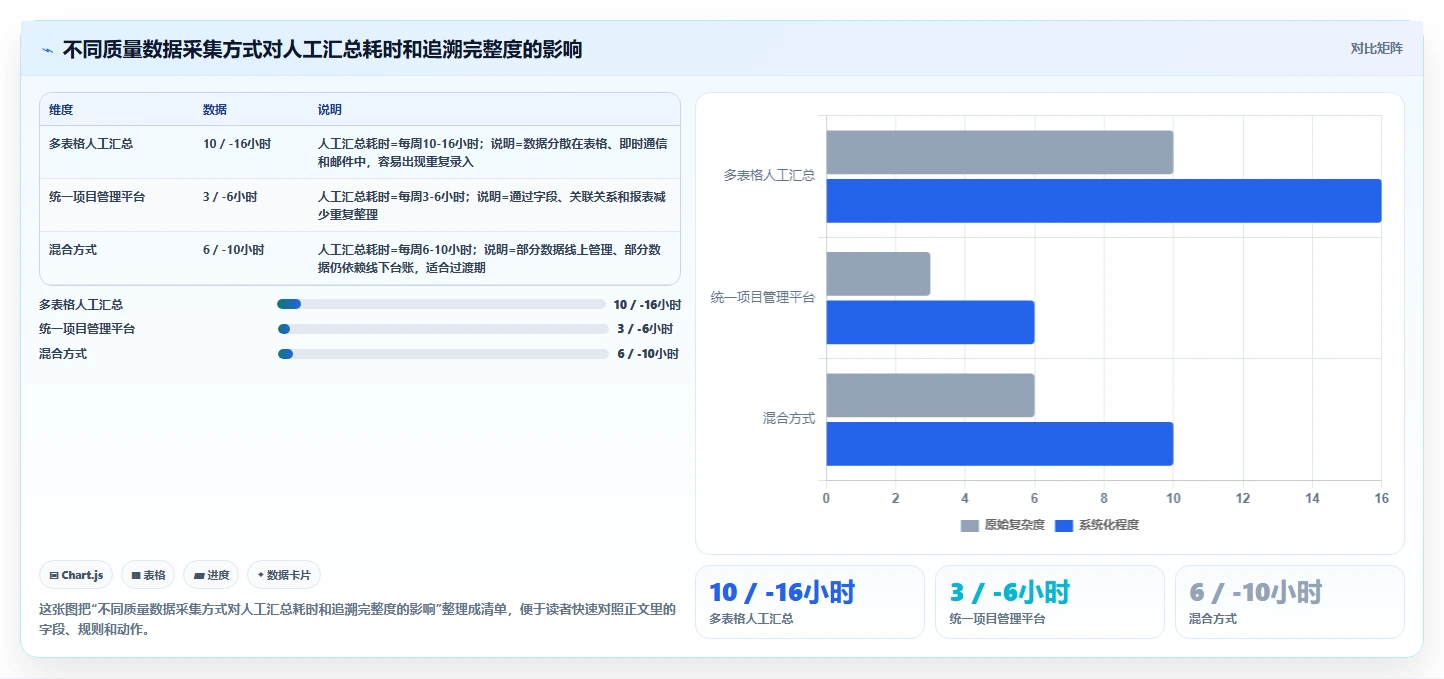Click the 统一项目管理平台 progress bar
The width and height of the screenshot is (1444, 679).
[x=443, y=329]
